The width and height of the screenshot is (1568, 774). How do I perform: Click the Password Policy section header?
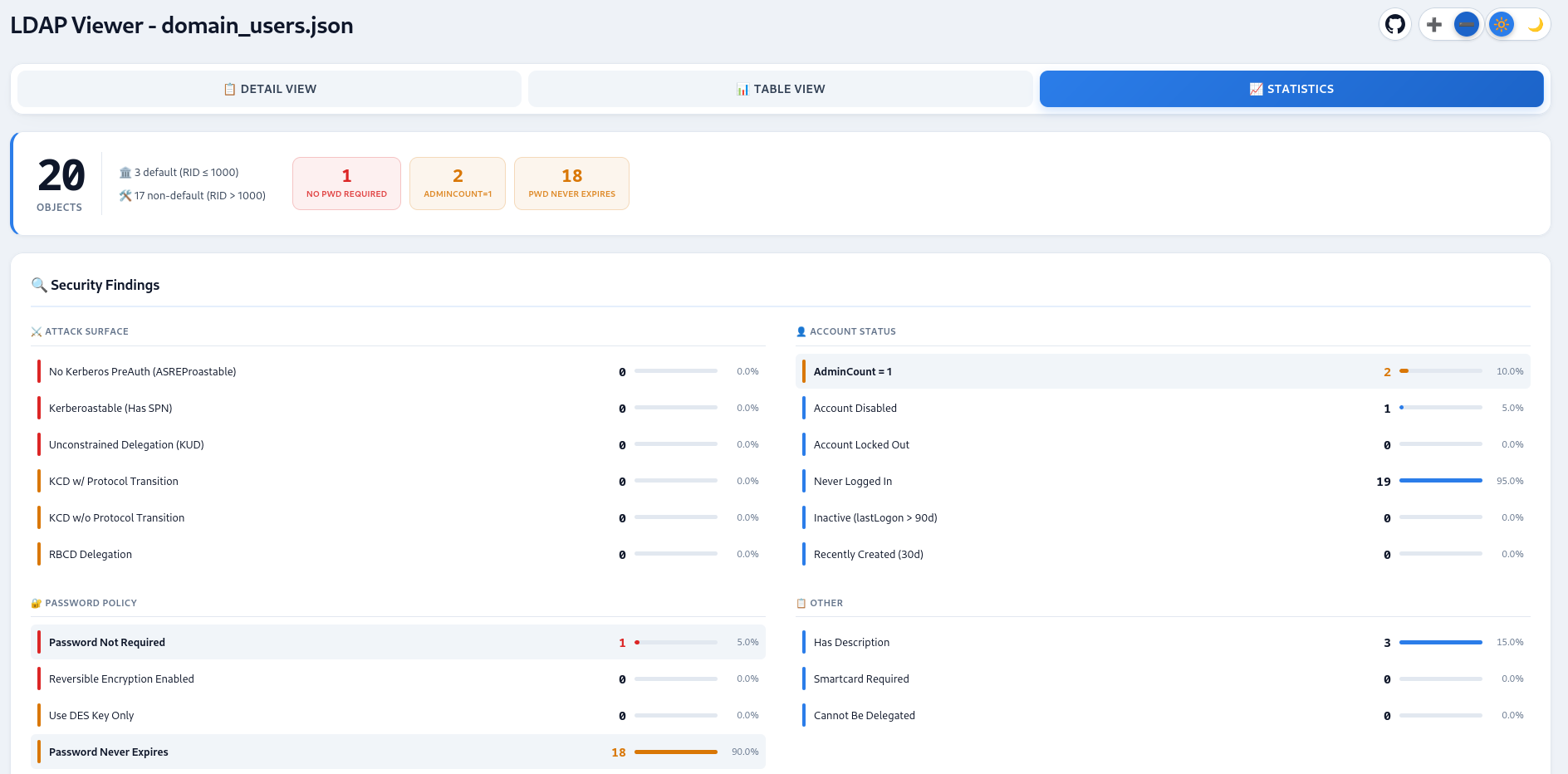(84, 603)
